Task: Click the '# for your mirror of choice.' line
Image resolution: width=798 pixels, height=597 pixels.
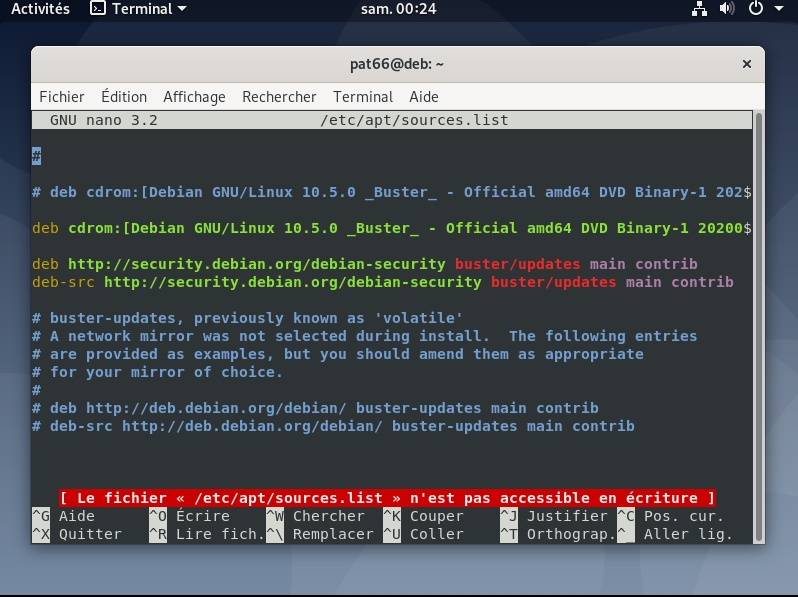Action: pos(157,372)
